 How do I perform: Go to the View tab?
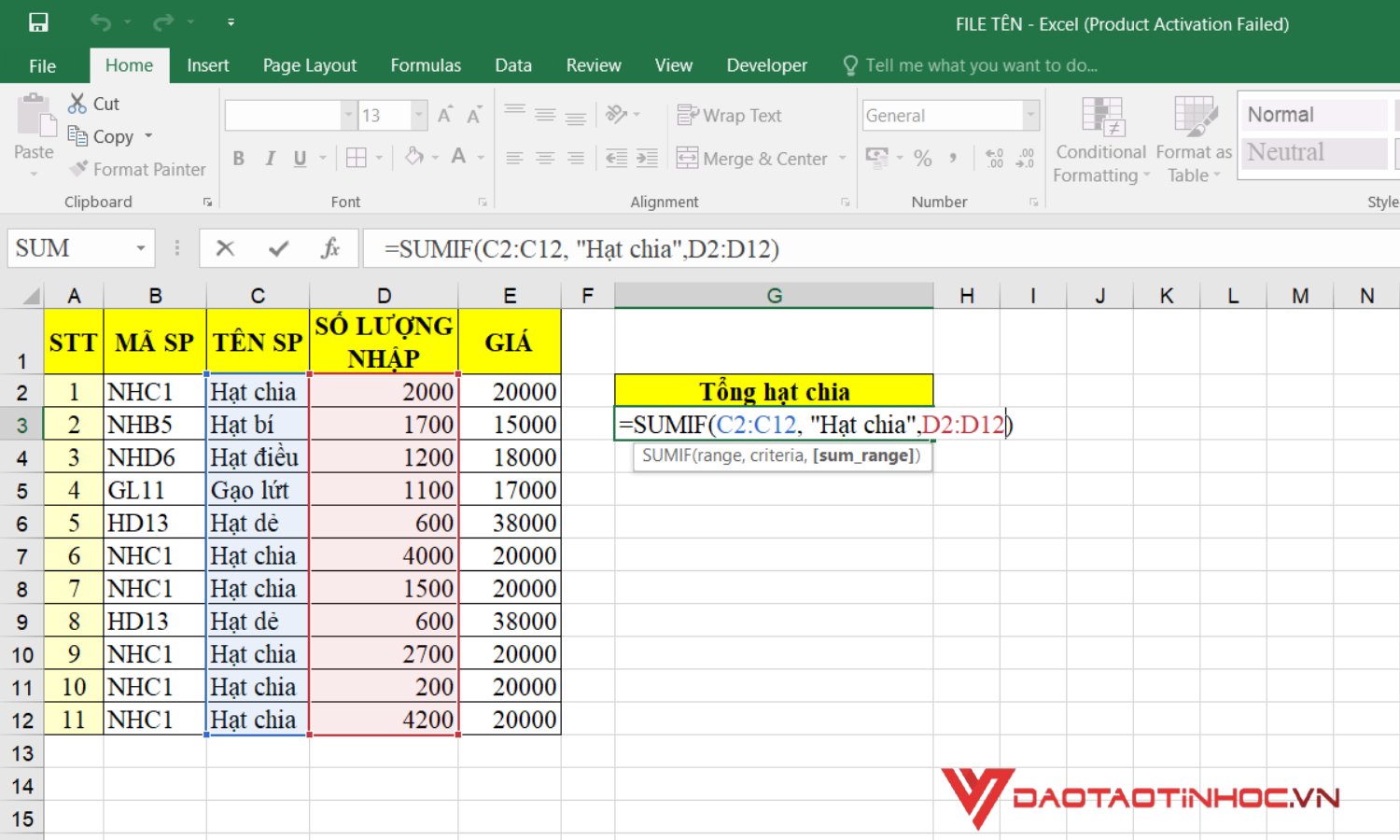click(x=674, y=65)
